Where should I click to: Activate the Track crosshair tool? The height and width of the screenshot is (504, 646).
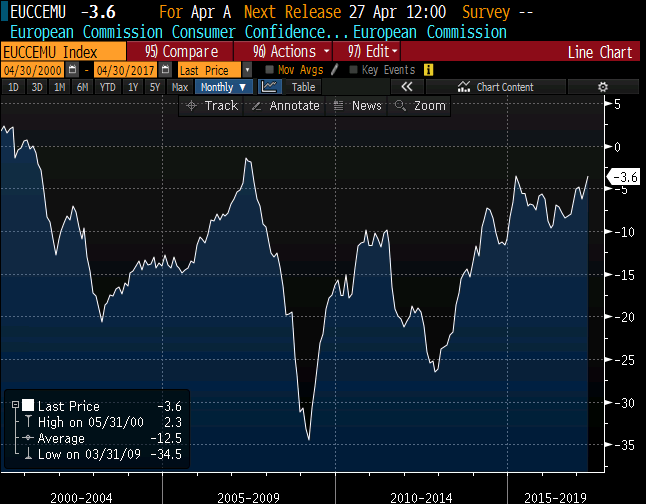coord(212,105)
